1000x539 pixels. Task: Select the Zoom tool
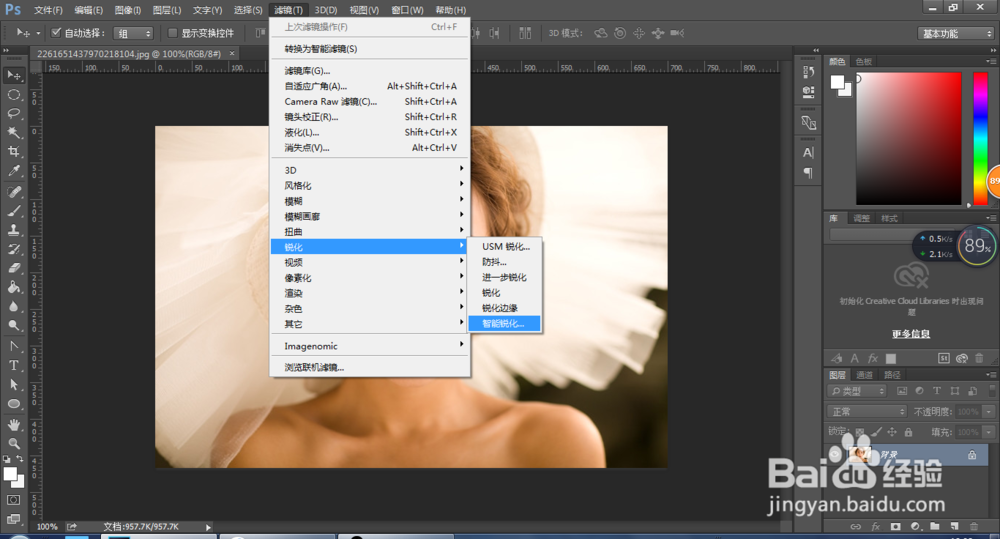coord(13,443)
